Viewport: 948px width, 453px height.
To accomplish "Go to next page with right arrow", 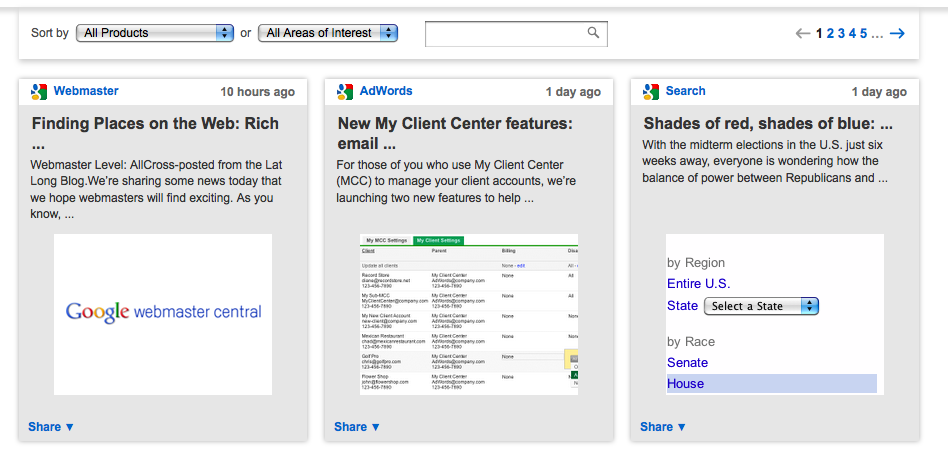I will [897, 34].
